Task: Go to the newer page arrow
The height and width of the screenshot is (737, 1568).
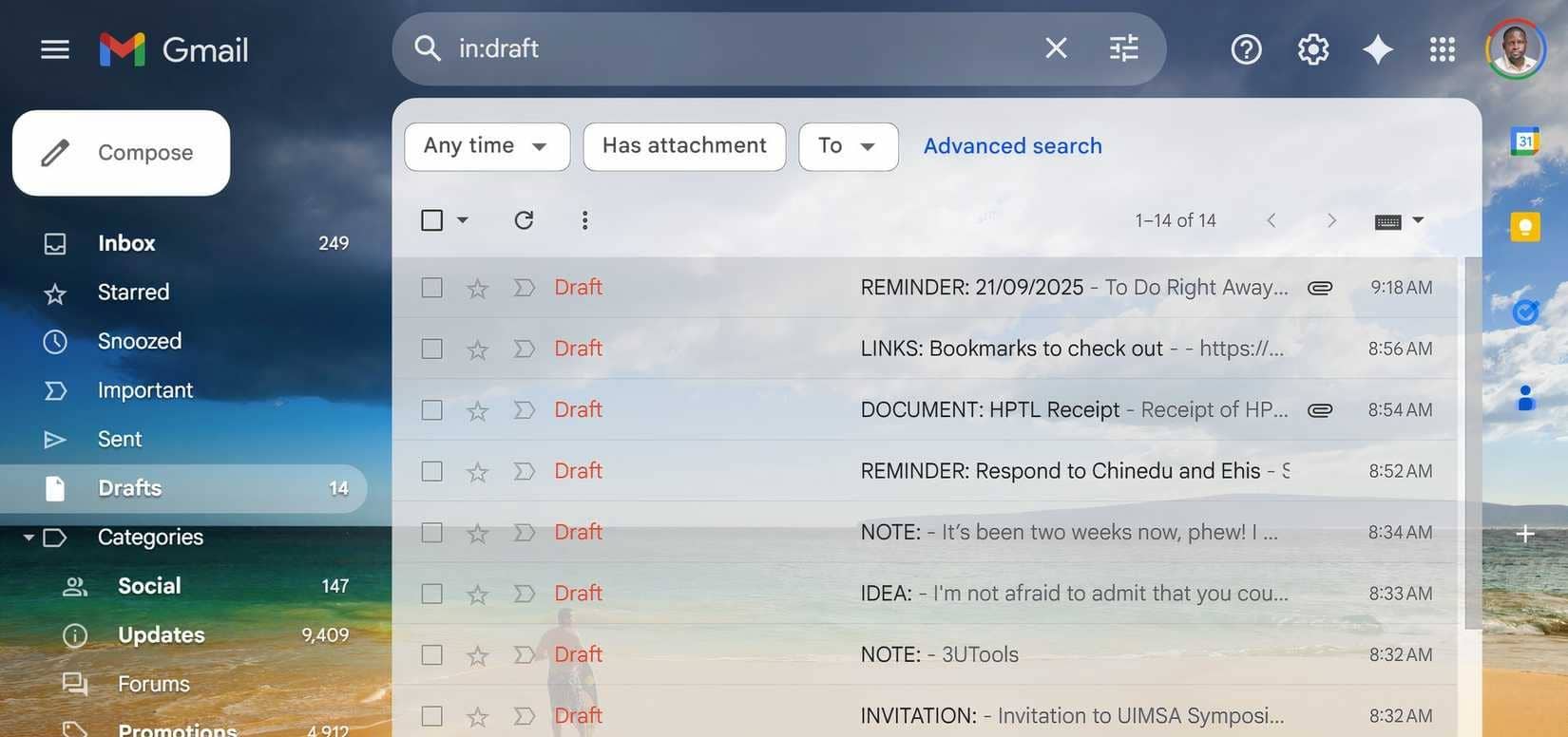Action: 1271,220
